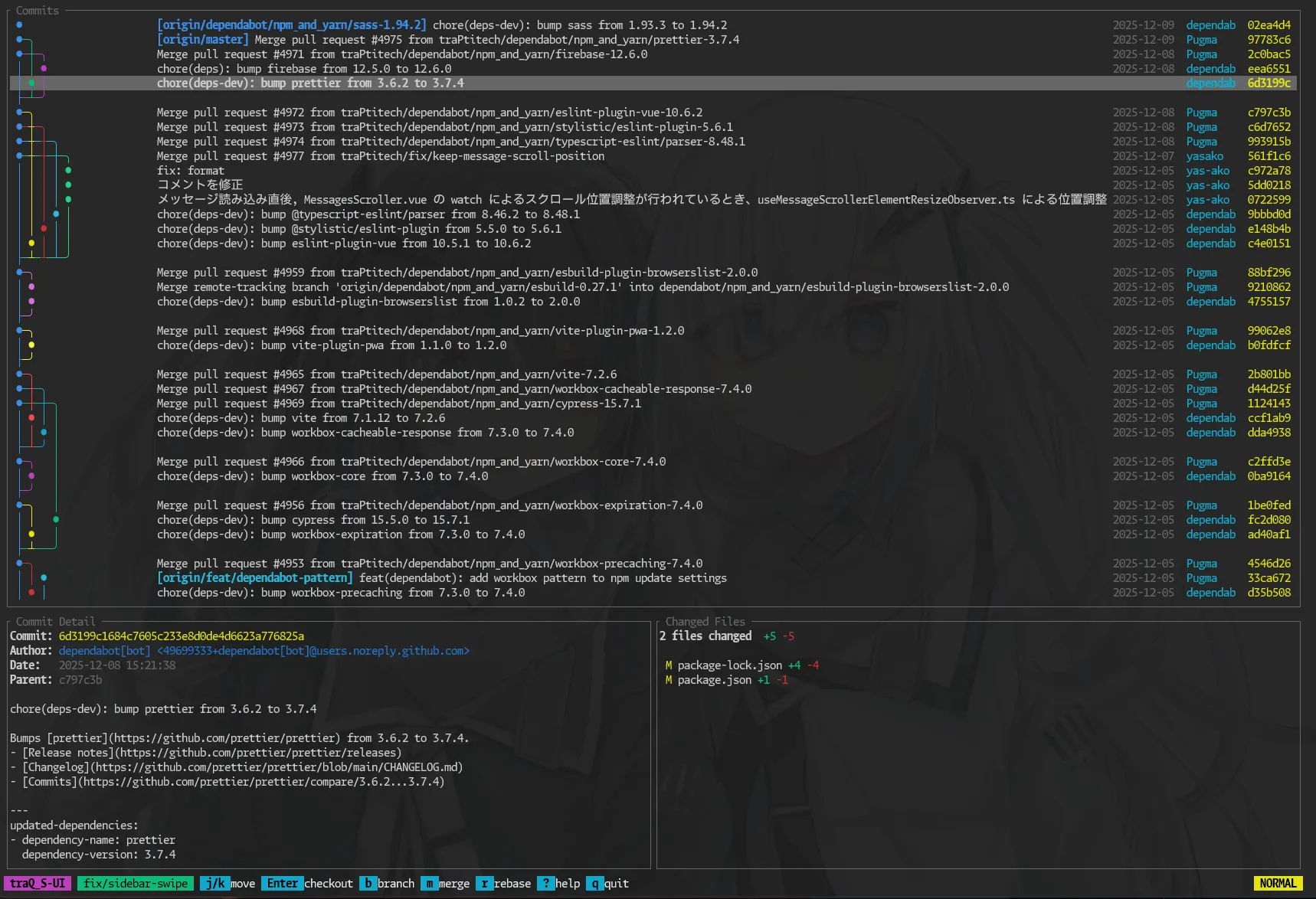Click the commit hash 6d3199c1684 link
The width and height of the screenshot is (1316, 899).
tap(181, 636)
